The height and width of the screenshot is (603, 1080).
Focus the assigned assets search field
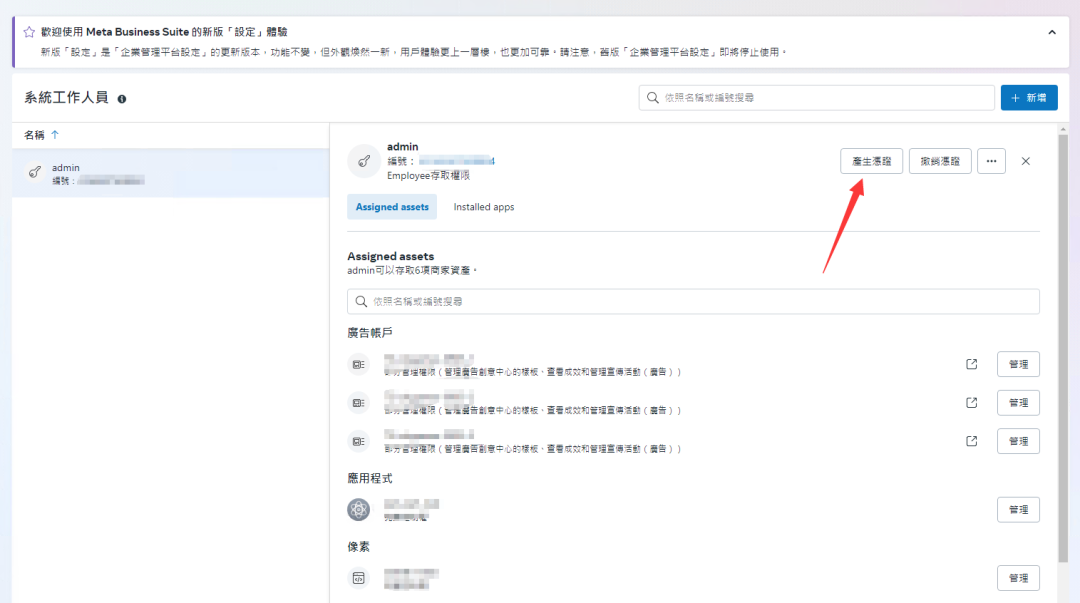click(693, 301)
